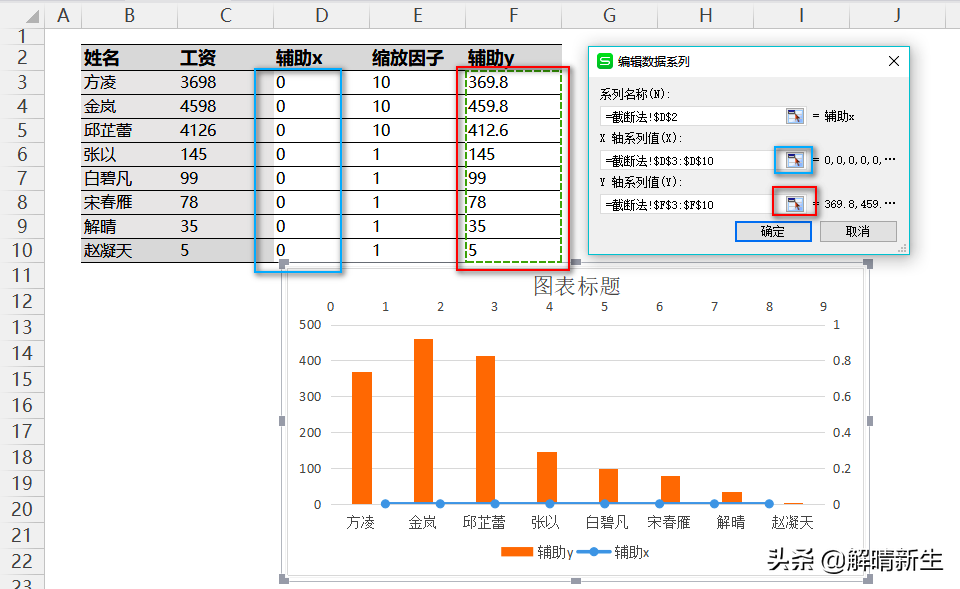The image size is (960, 589).
Task: Click the 确定 button
Action: coord(773,231)
